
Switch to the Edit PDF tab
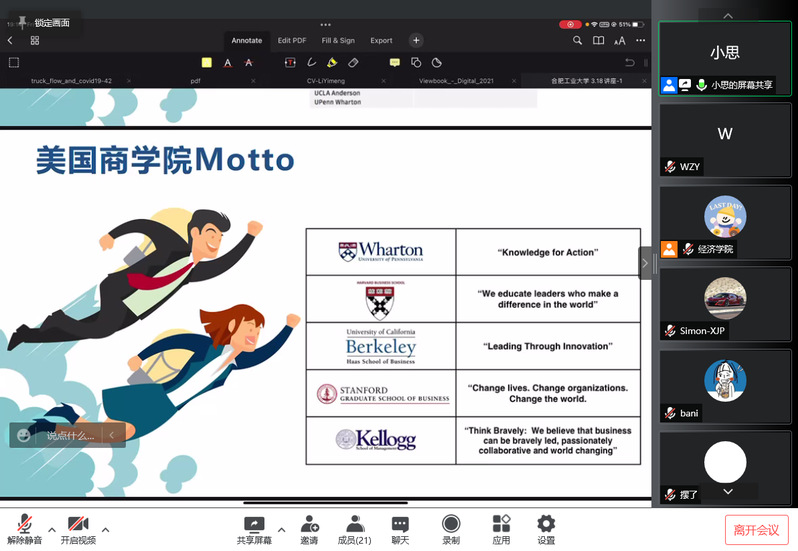[x=292, y=40]
